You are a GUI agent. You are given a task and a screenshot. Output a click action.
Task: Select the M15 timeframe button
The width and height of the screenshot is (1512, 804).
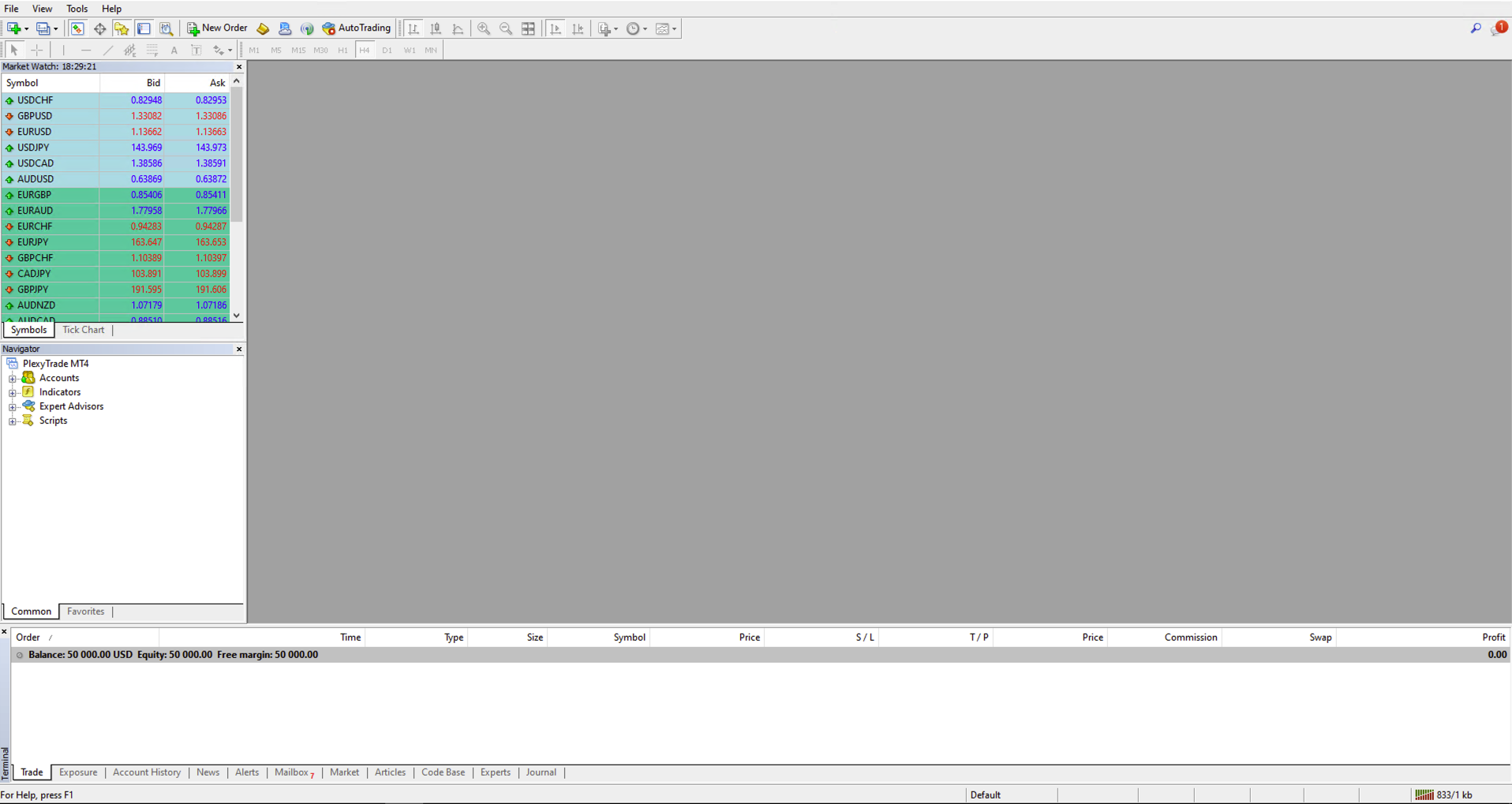(x=298, y=50)
